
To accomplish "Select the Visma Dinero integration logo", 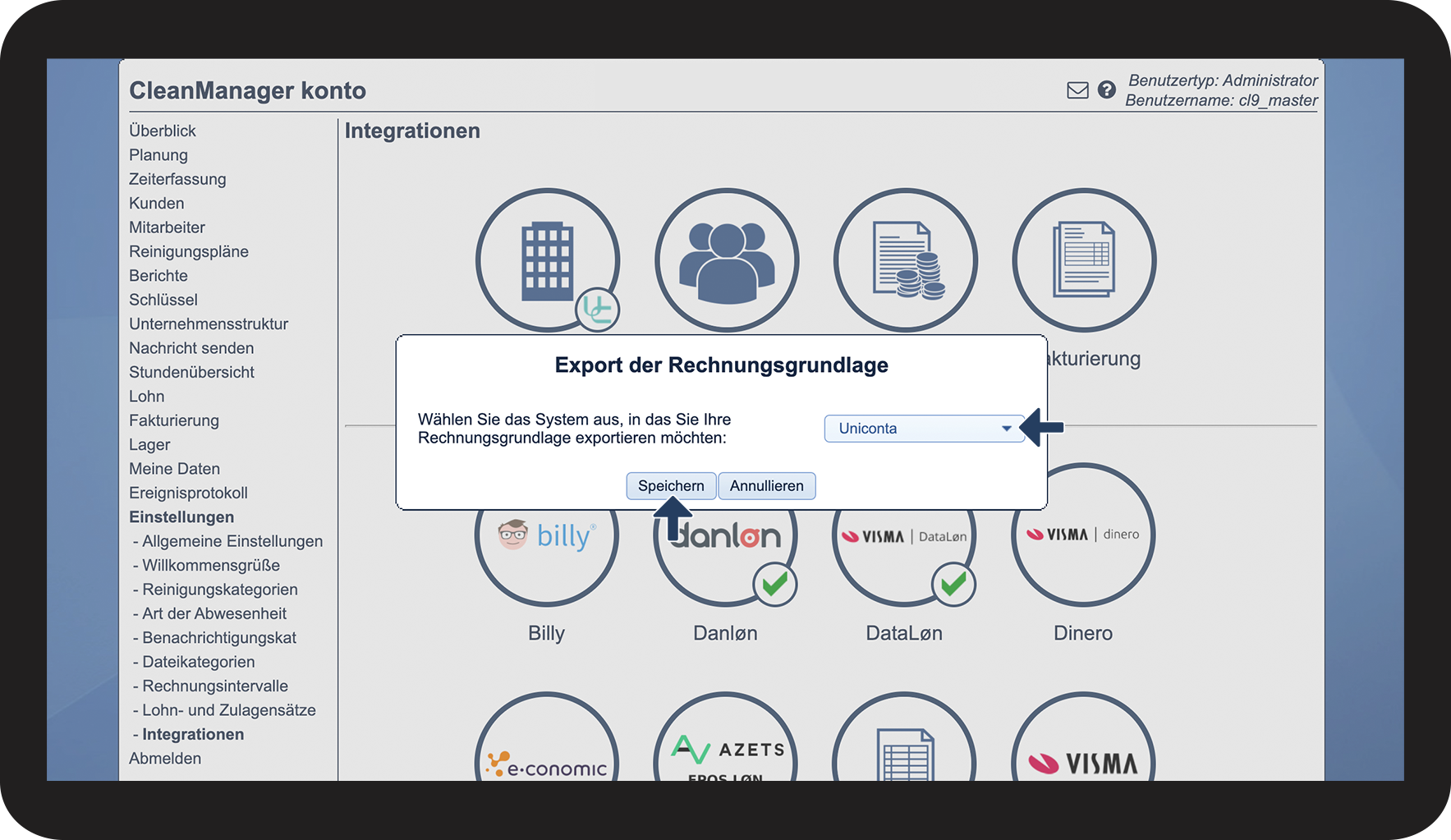I will (1083, 535).
